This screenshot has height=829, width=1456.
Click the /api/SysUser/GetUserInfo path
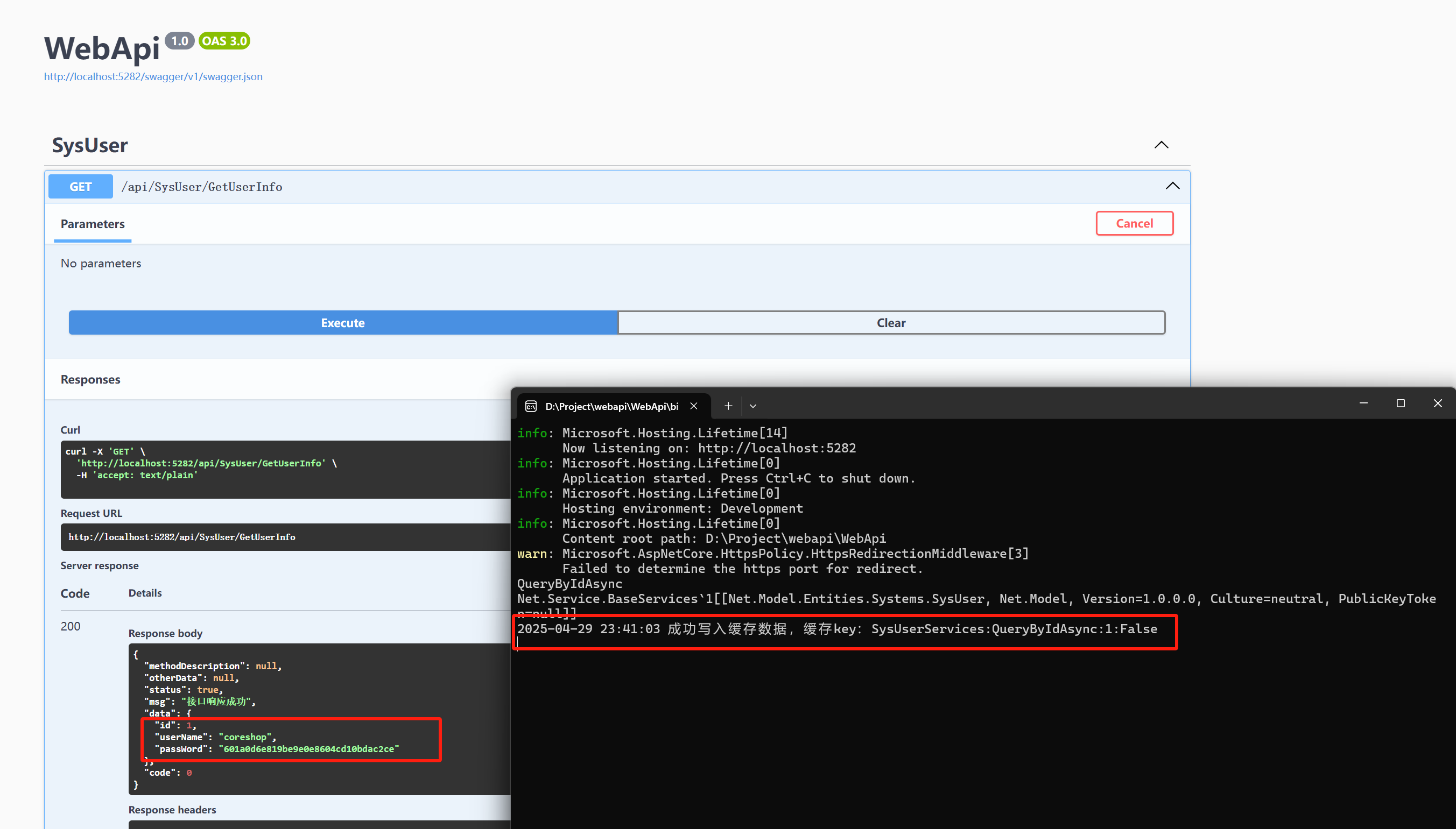(202, 187)
